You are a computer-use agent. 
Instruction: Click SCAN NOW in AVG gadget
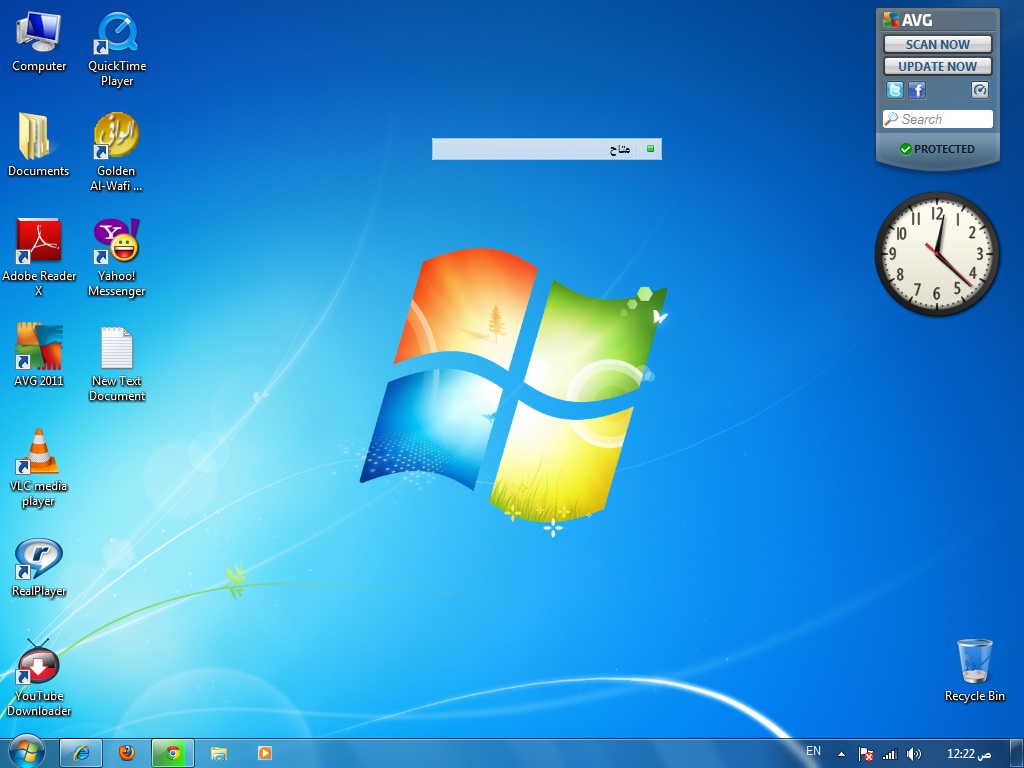pyautogui.click(x=937, y=44)
